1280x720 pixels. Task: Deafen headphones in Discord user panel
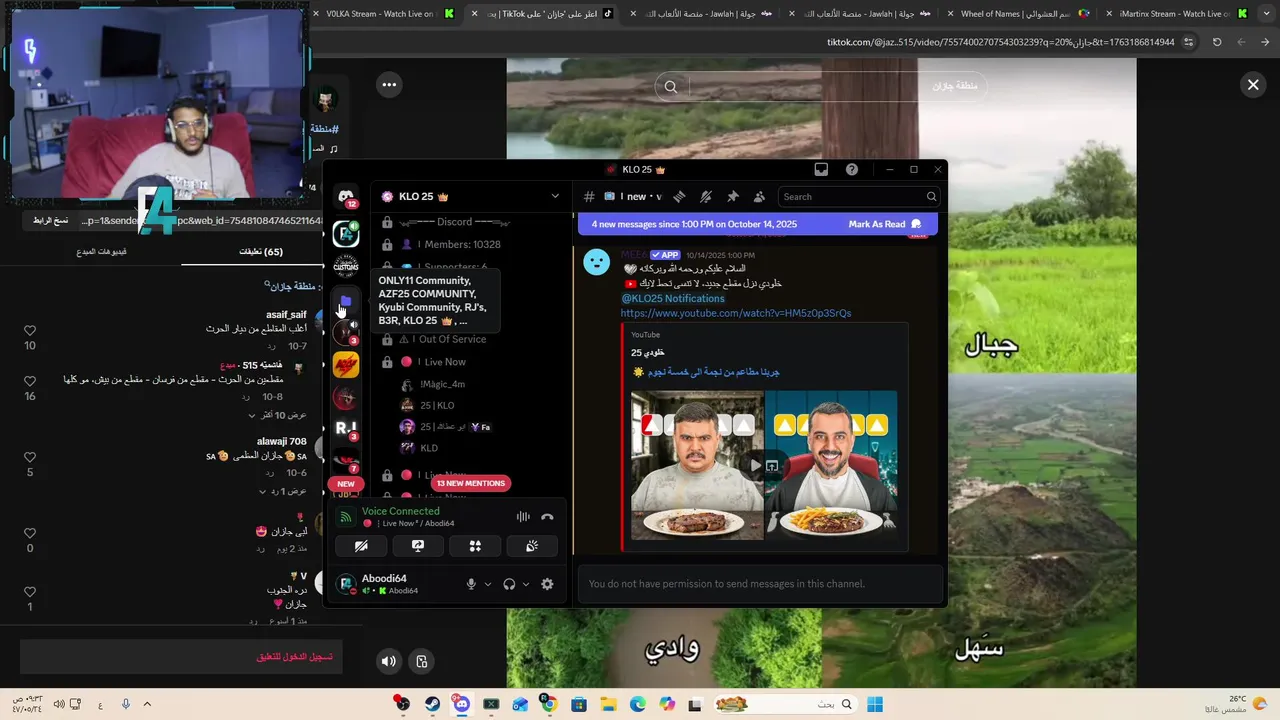pyautogui.click(x=509, y=584)
